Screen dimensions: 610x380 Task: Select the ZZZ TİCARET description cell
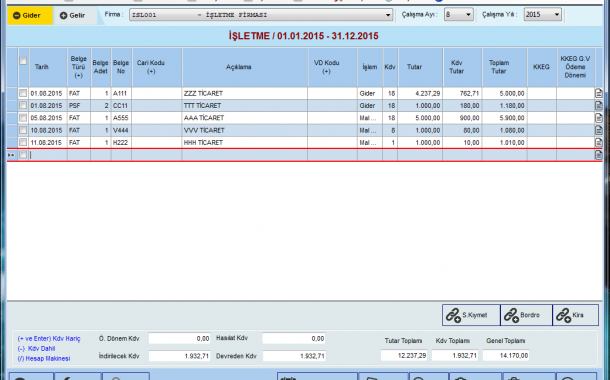pyautogui.click(x=245, y=93)
